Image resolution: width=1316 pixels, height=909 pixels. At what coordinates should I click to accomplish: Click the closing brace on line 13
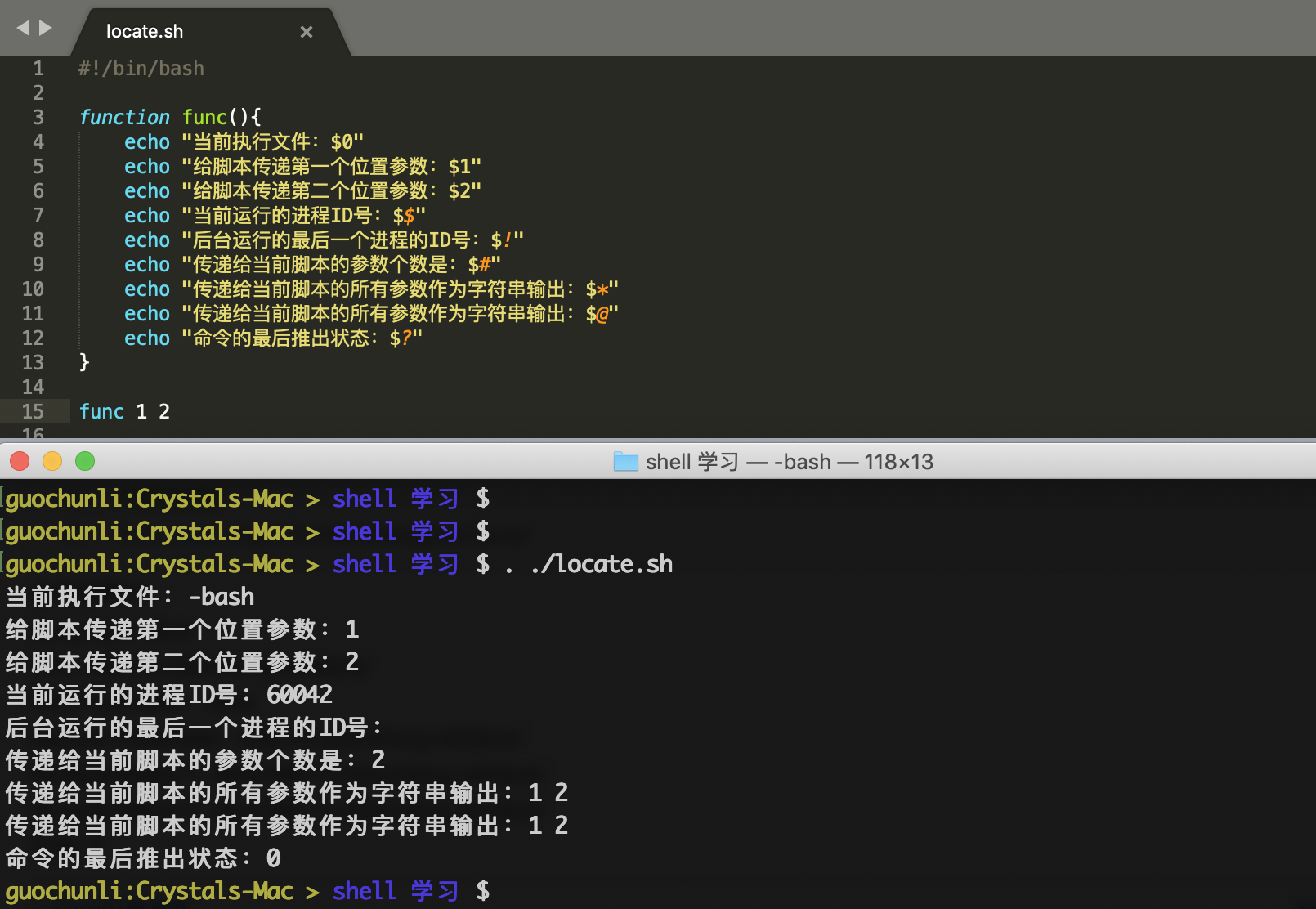click(84, 362)
